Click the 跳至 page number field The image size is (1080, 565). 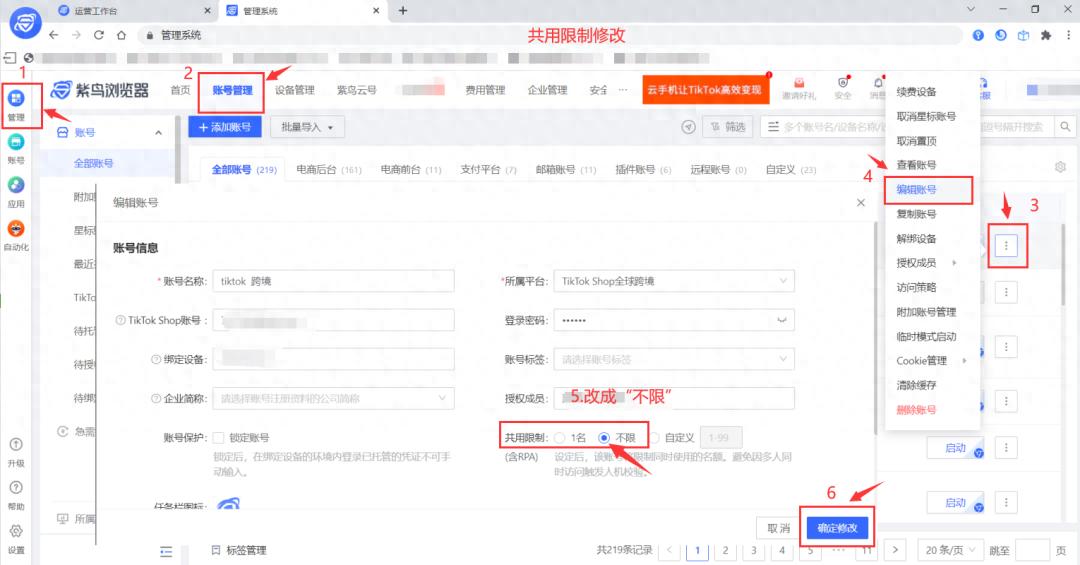(1032, 550)
